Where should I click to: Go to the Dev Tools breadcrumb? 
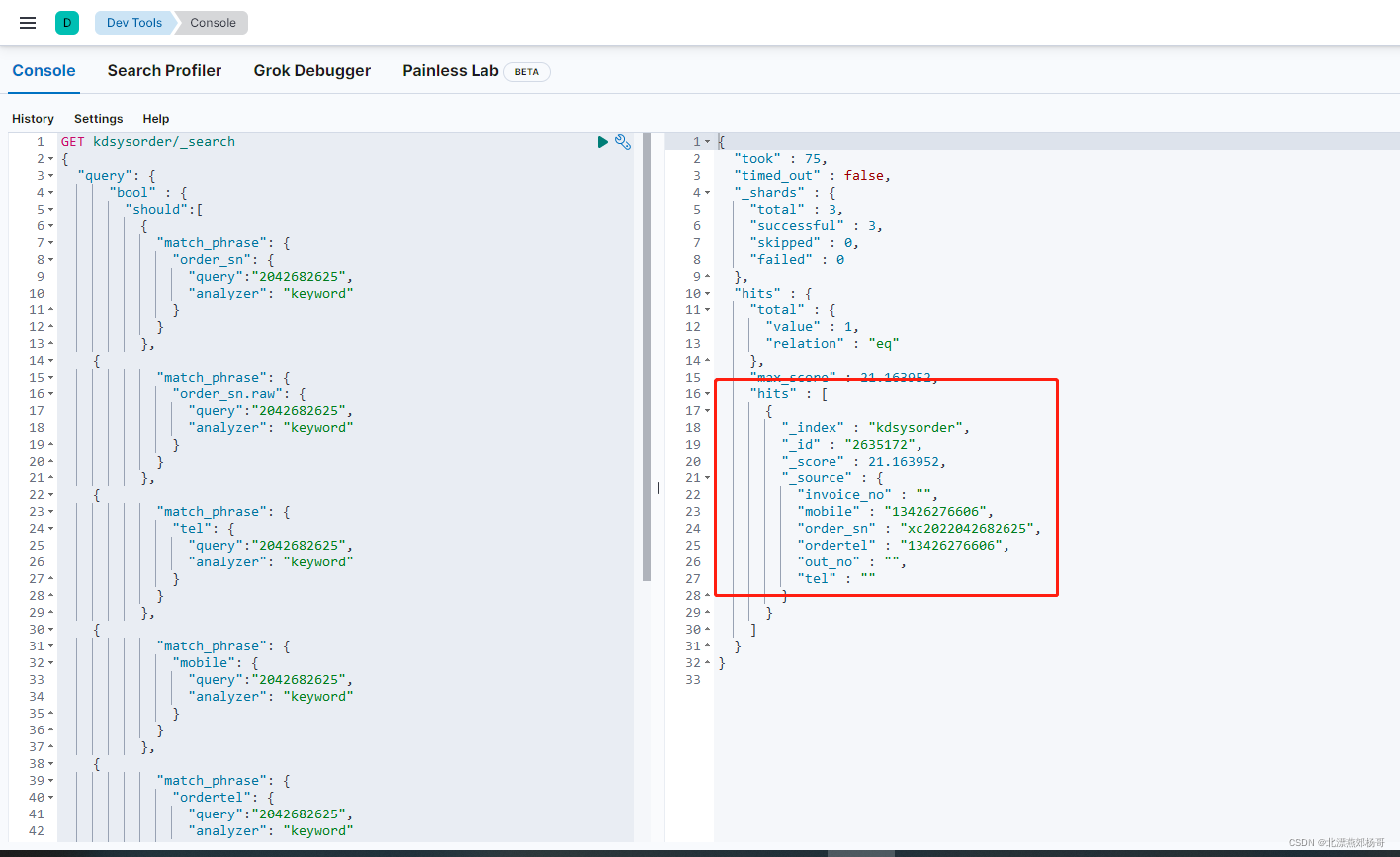pos(134,23)
